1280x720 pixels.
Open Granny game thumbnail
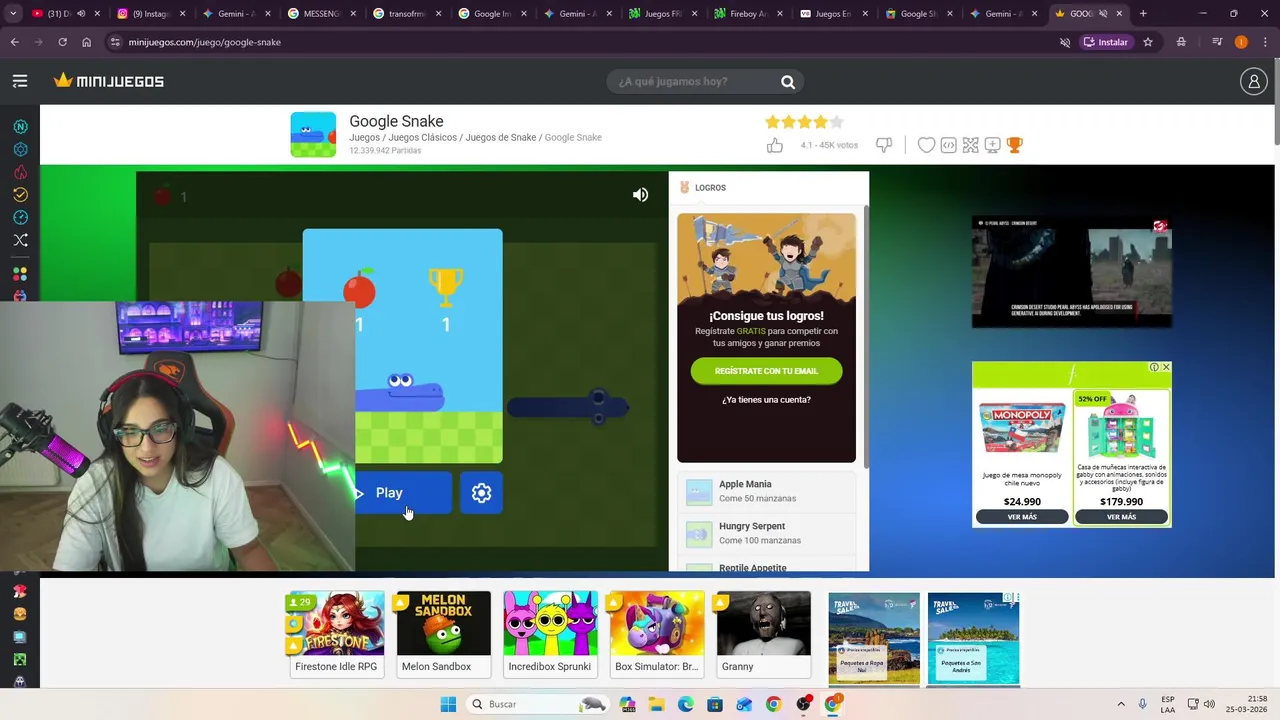pos(764,635)
